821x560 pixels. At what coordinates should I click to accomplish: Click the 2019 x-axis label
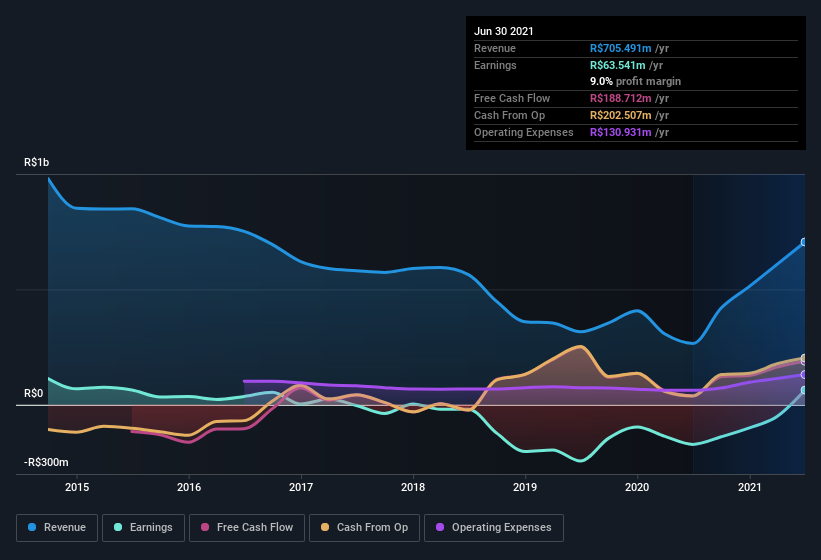click(x=525, y=487)
